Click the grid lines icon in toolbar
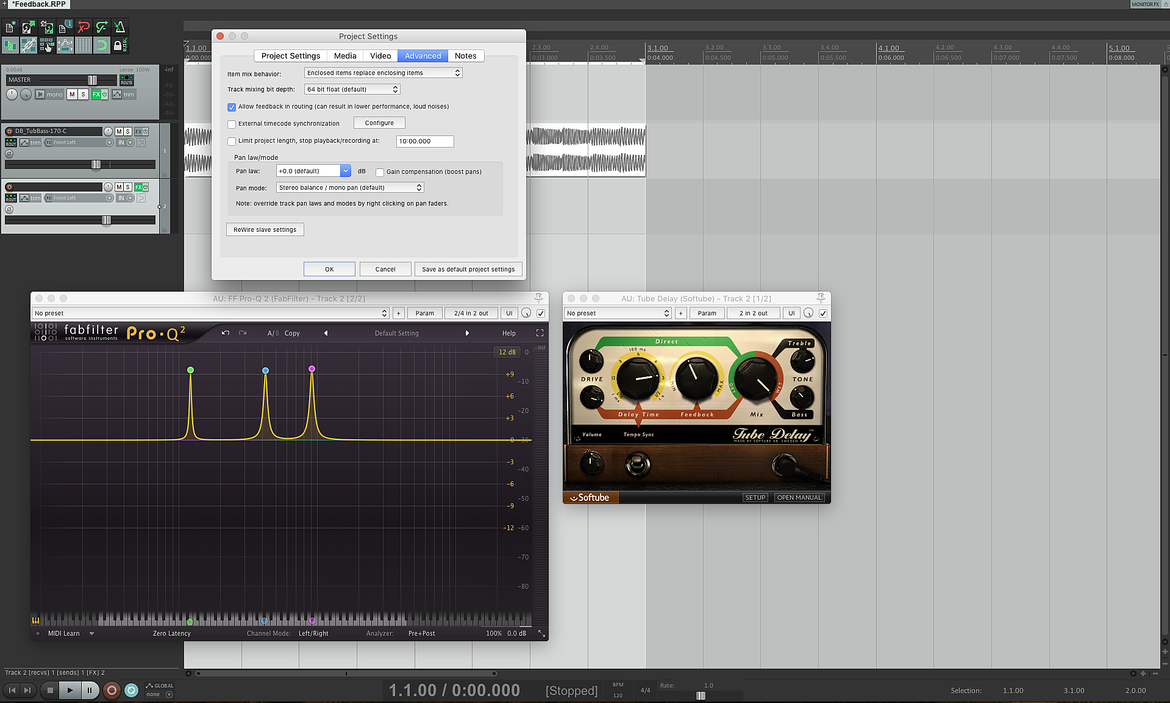 [83, 46]
